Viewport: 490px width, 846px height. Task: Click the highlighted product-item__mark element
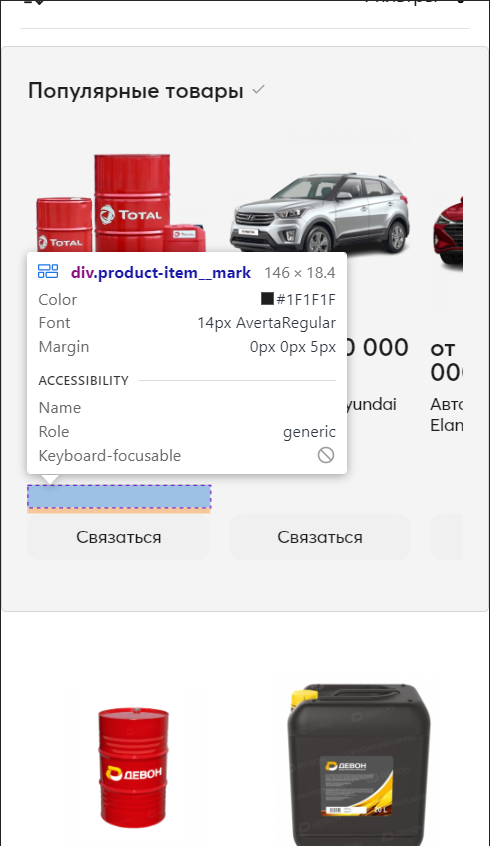pos(119,496)
